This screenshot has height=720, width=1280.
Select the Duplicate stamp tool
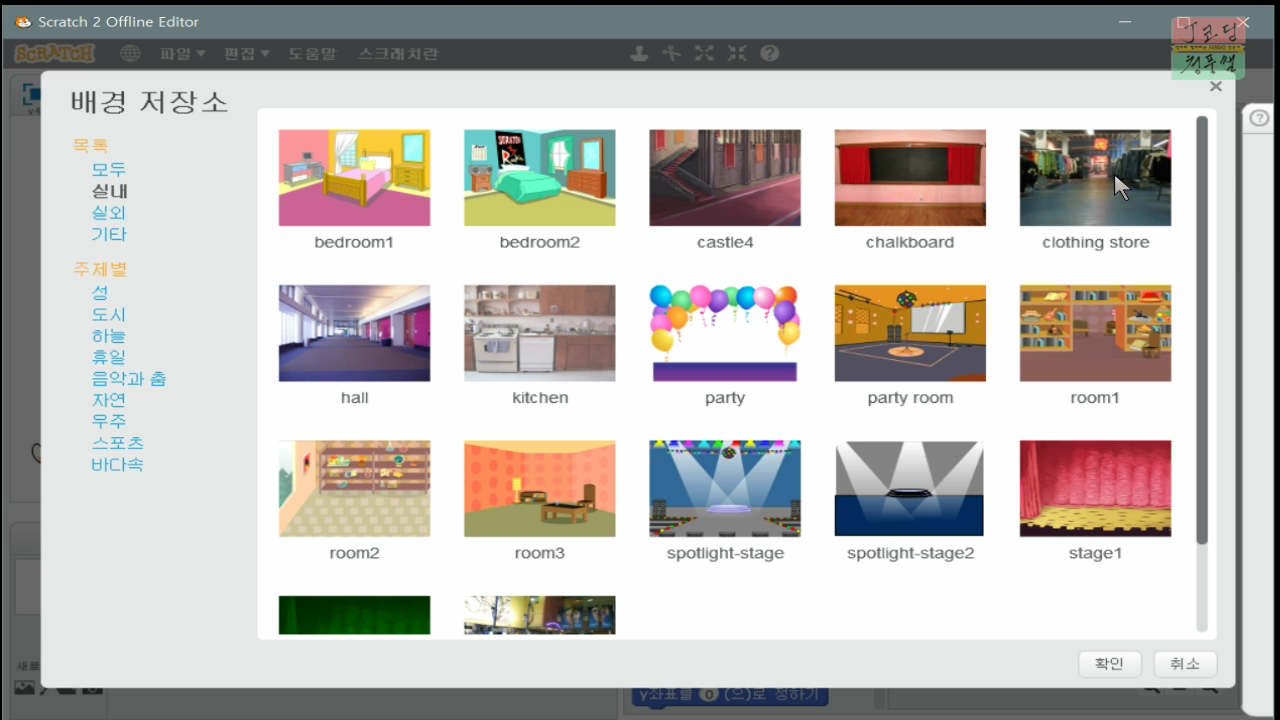639,53
